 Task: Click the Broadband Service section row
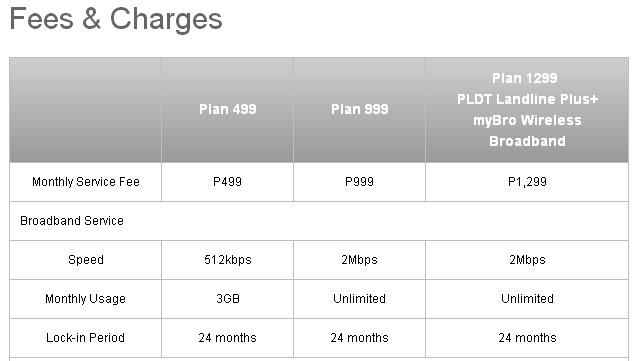point(319,221)
